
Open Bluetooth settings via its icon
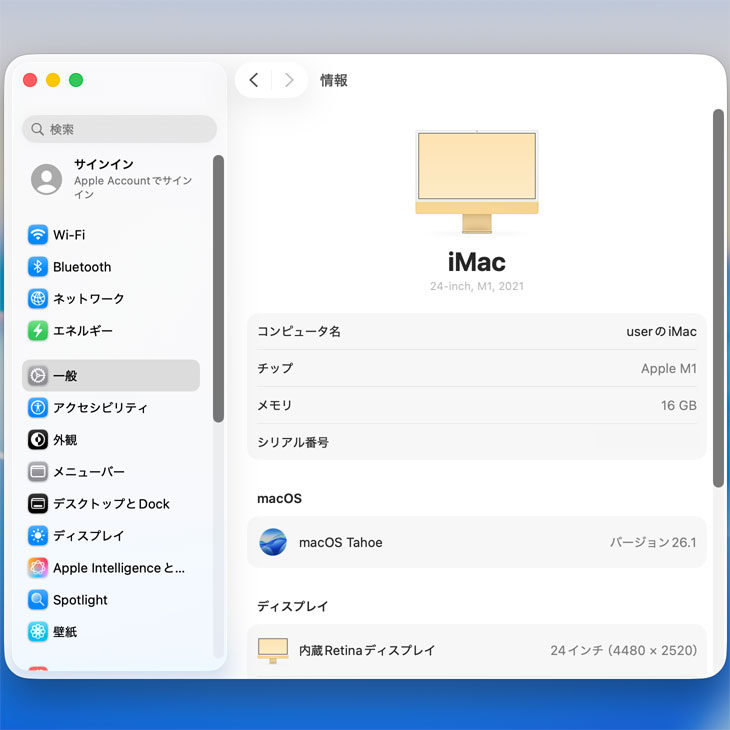click(x=38, y=267)
